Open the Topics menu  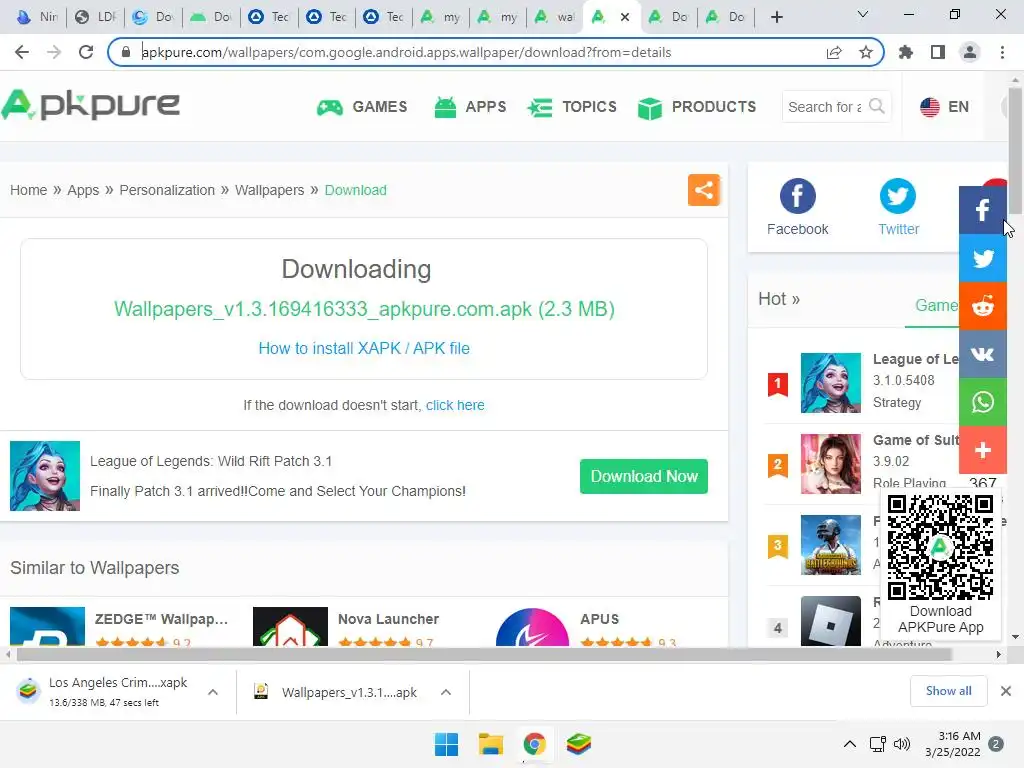pos(571,106)
